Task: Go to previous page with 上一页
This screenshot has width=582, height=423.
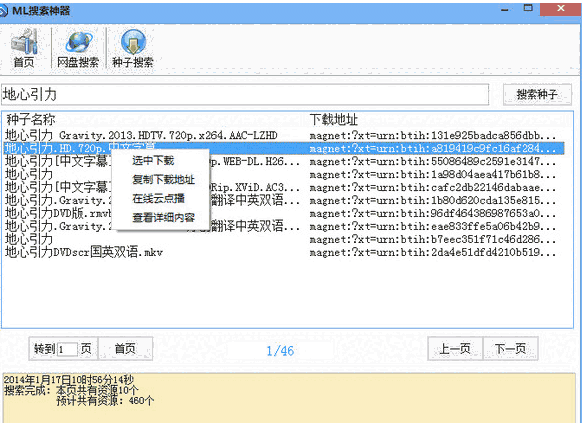Action: [455, 348]
